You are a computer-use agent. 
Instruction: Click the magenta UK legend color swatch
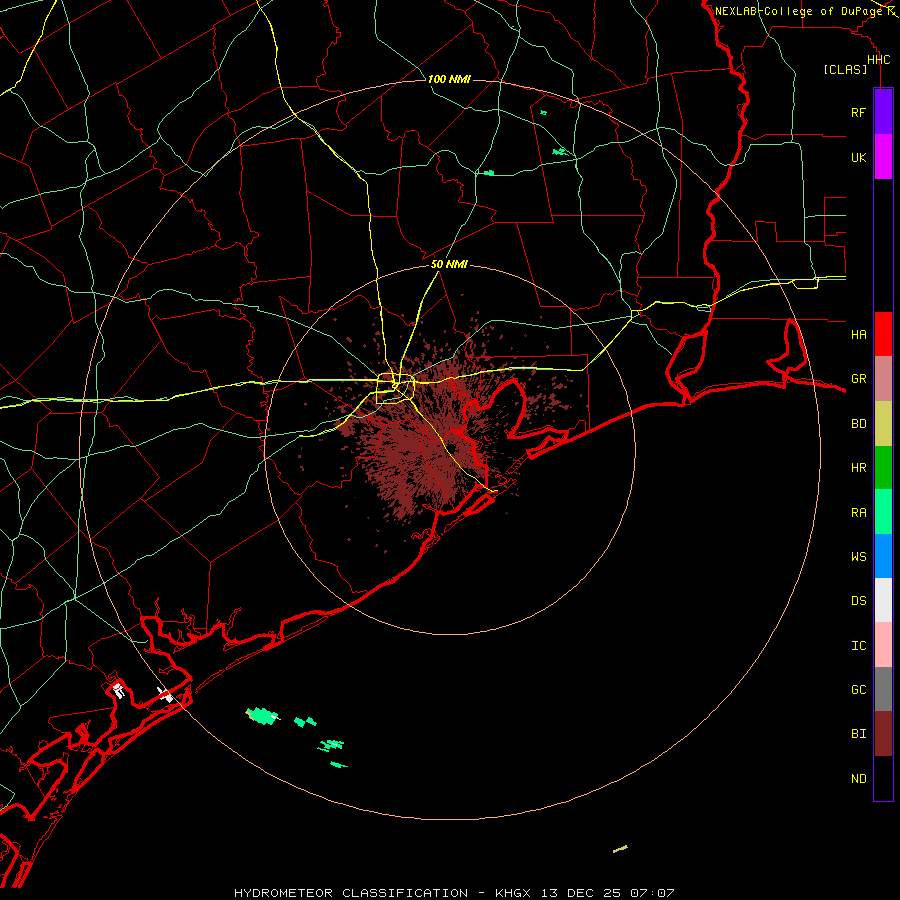pos(883,157)
